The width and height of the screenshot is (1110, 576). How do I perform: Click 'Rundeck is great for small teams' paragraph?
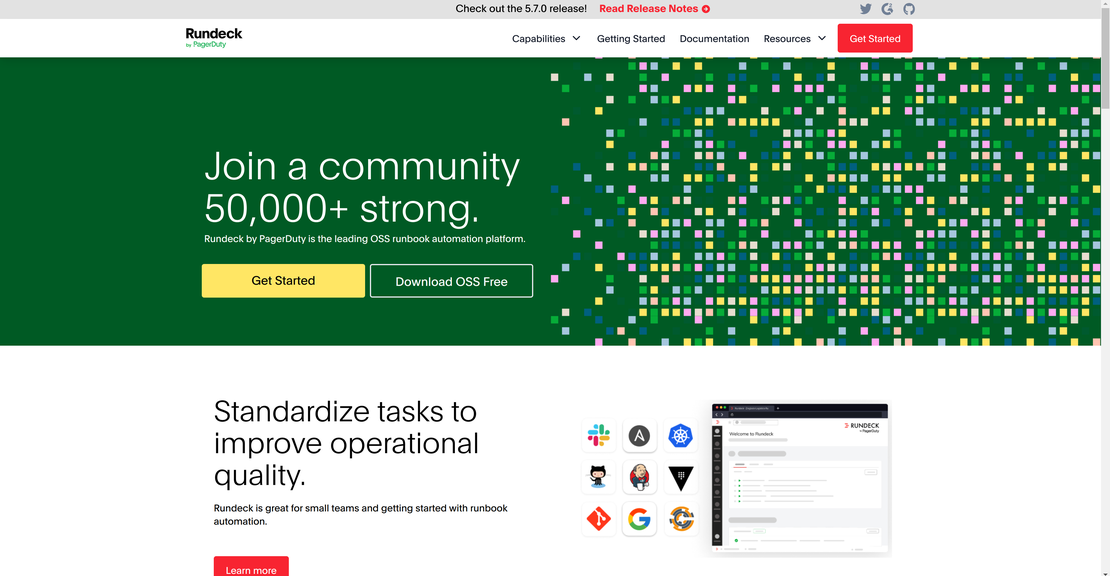pos(360,514)
